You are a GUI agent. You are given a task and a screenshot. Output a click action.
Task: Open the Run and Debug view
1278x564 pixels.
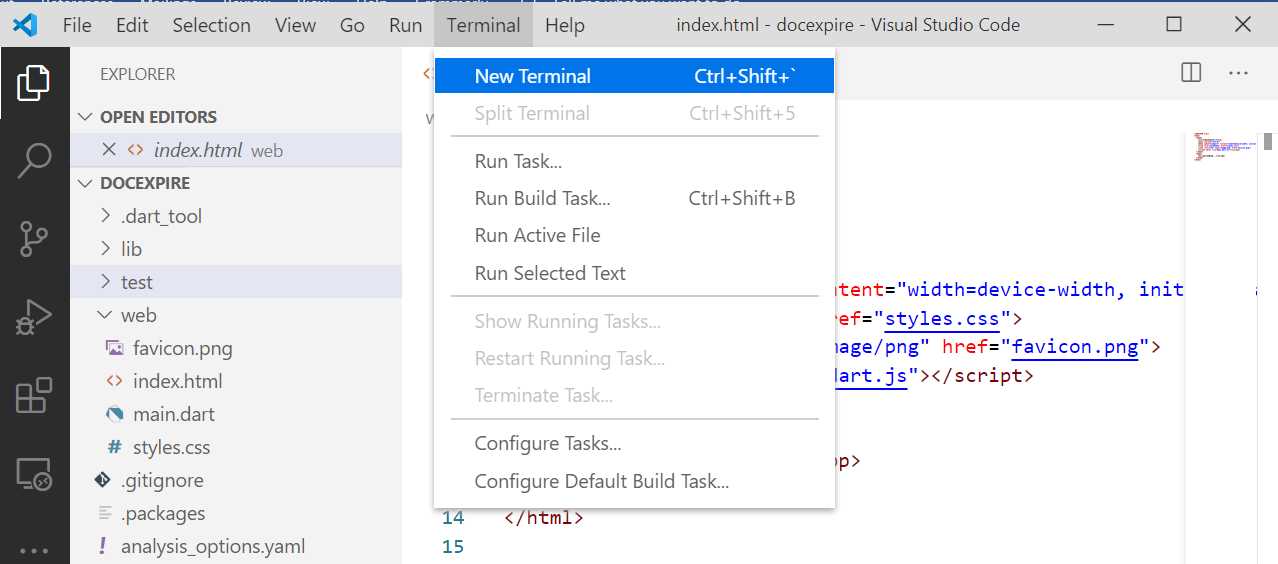pos(34,318)
